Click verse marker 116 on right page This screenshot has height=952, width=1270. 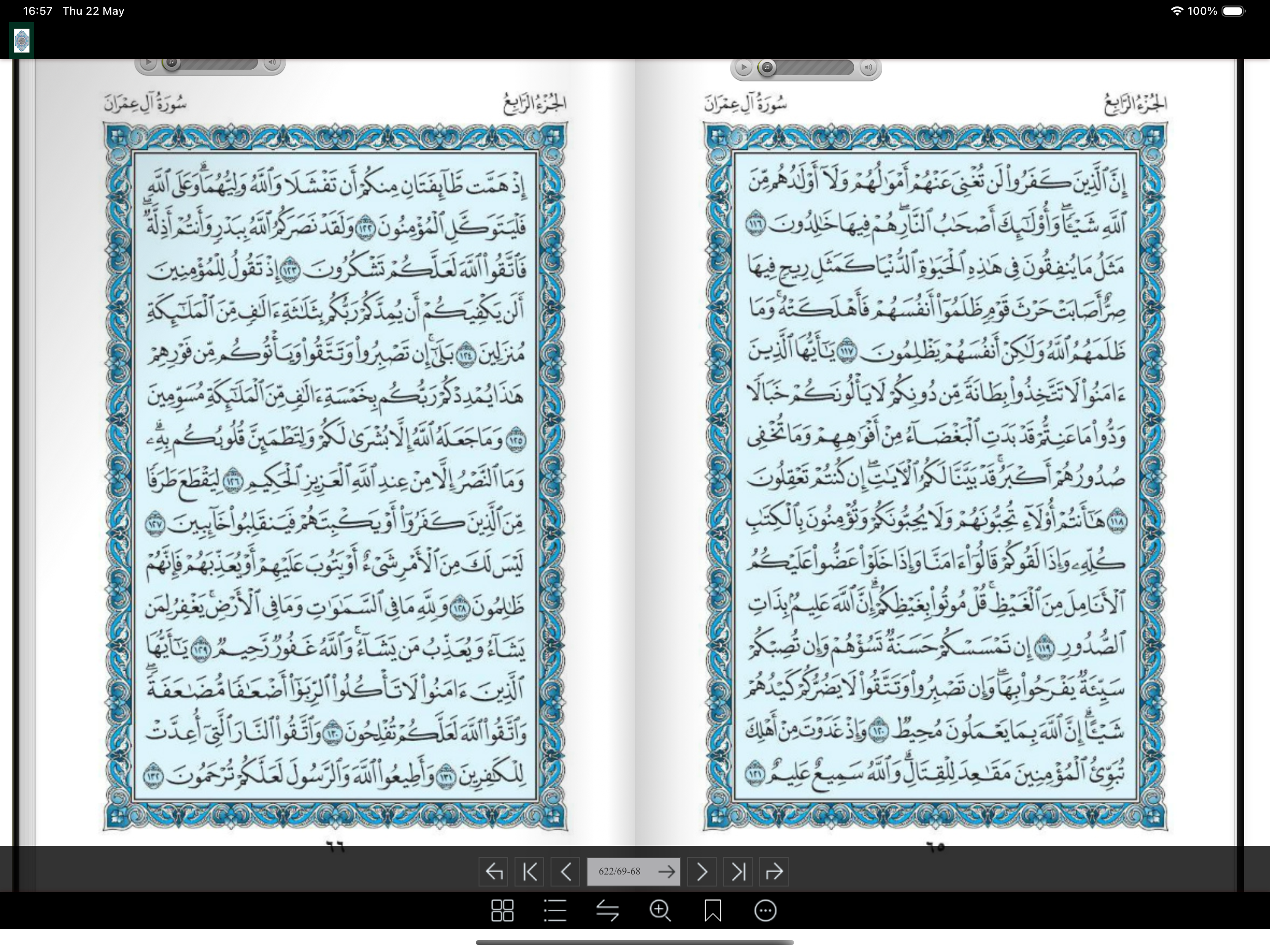pyautogui.click(x=755, y=224)
